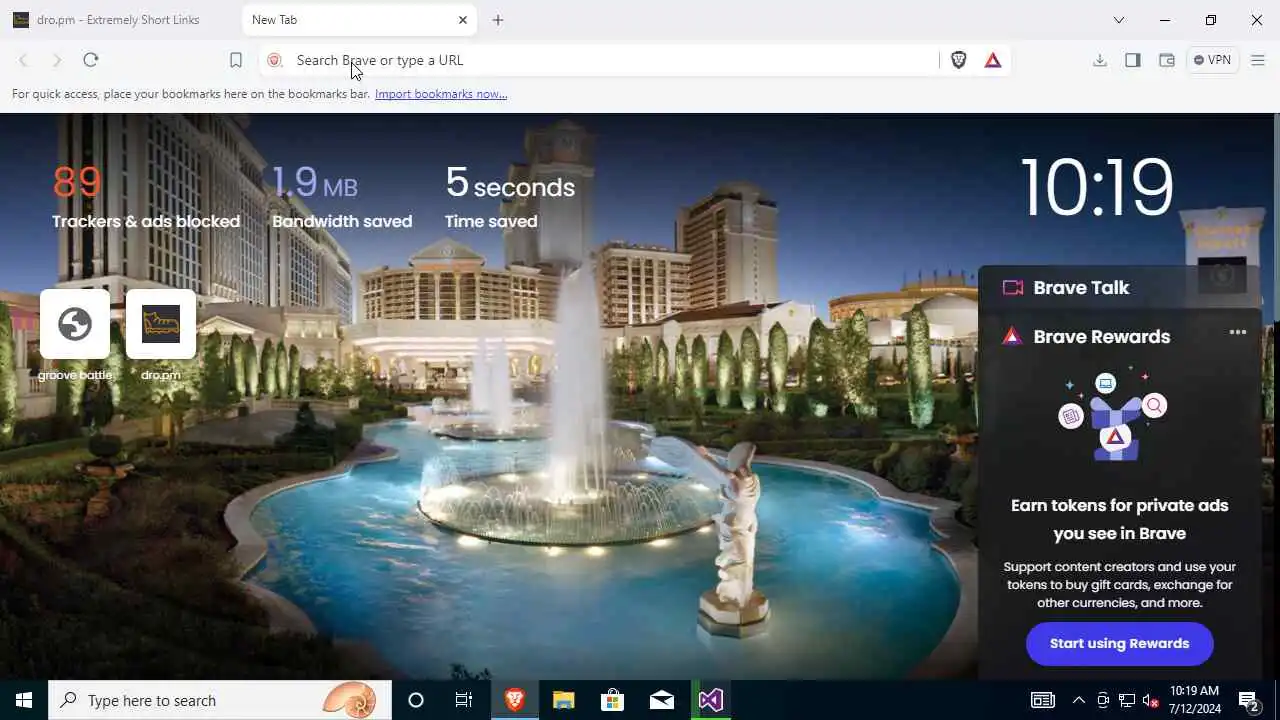Open the Mail app from the taskbar
The image size is (1280, 720).
point(662,700)
